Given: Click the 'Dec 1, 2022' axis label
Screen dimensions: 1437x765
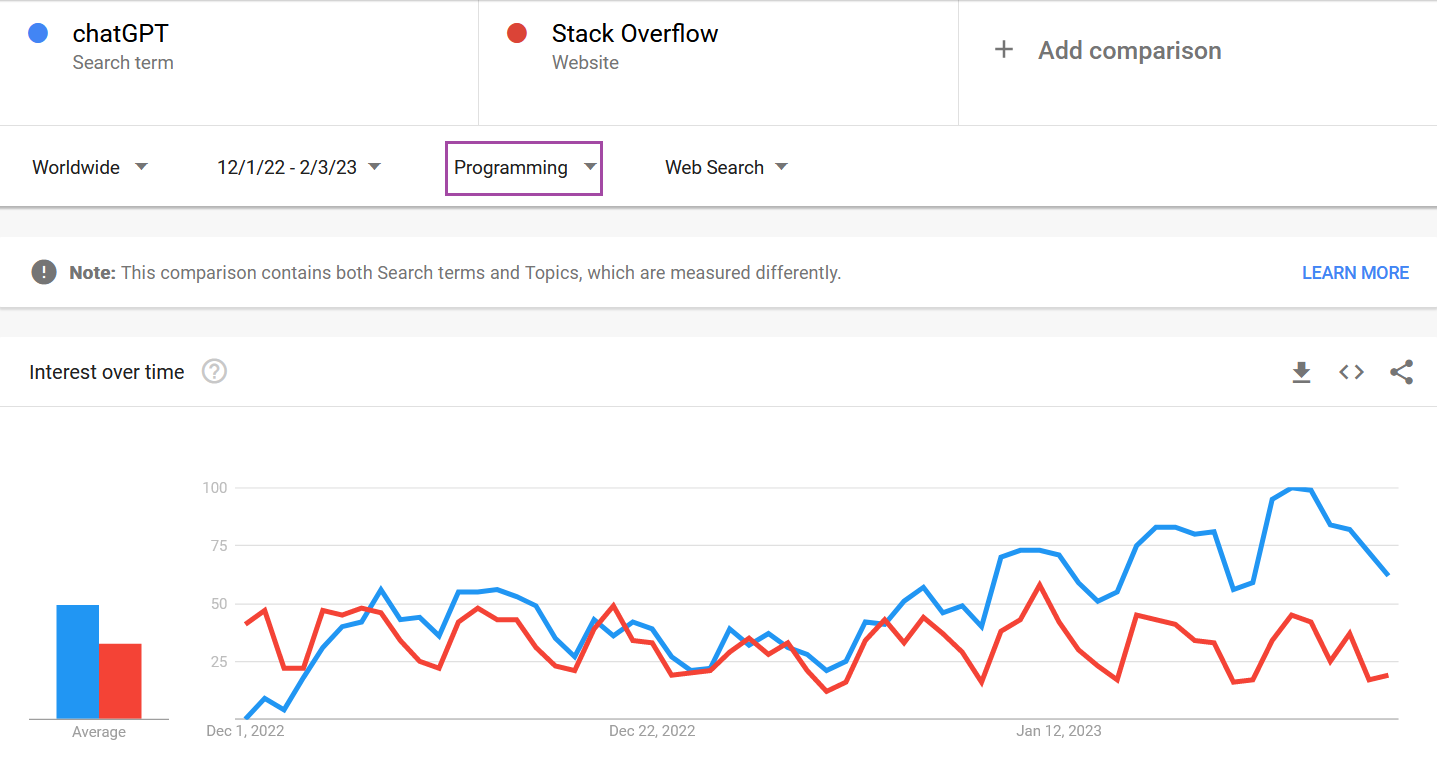Looking at the screenshot, I should (x=245, y=731).
